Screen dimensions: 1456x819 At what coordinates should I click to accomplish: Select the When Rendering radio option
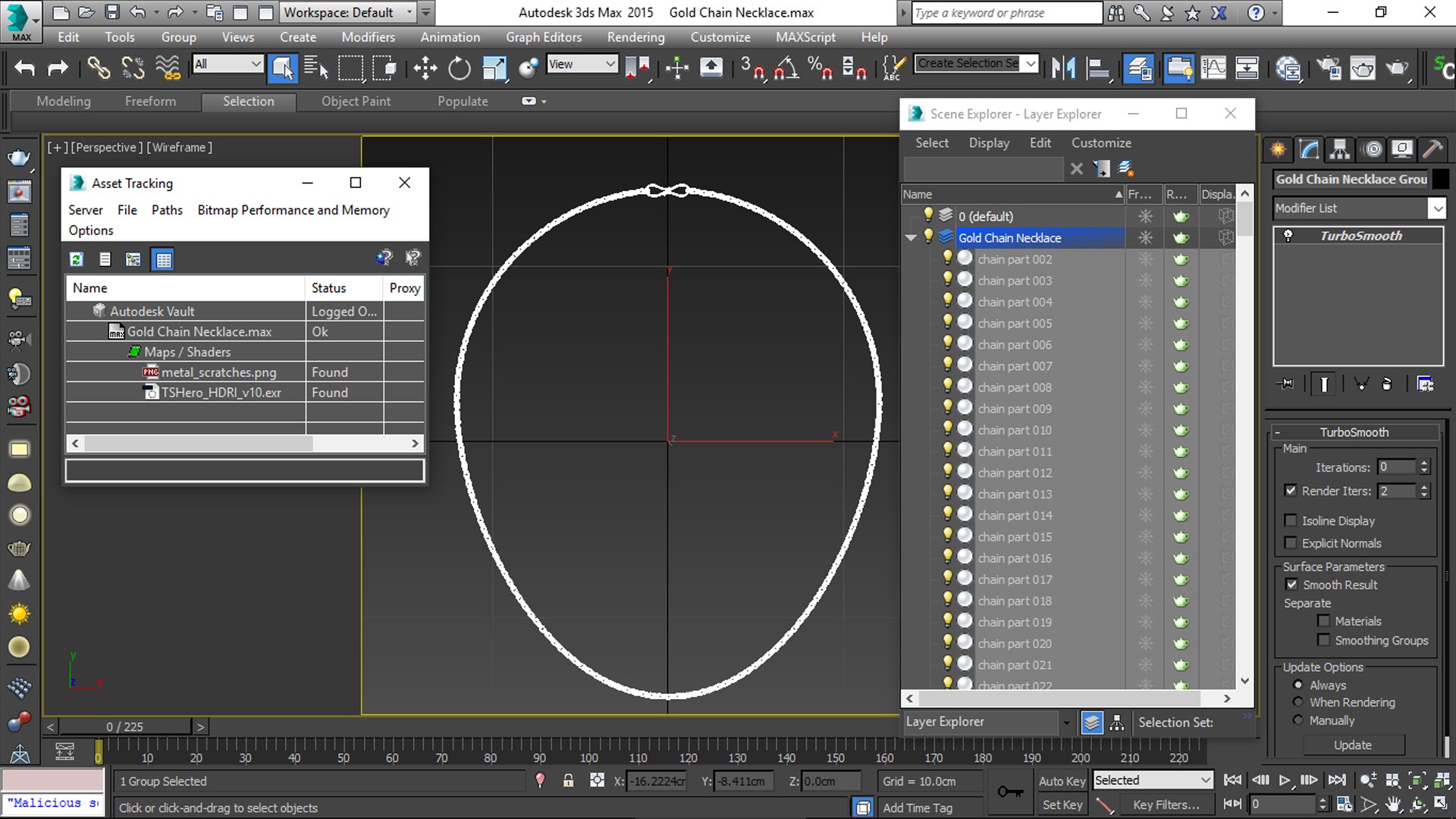click(x=1298, y=702)
